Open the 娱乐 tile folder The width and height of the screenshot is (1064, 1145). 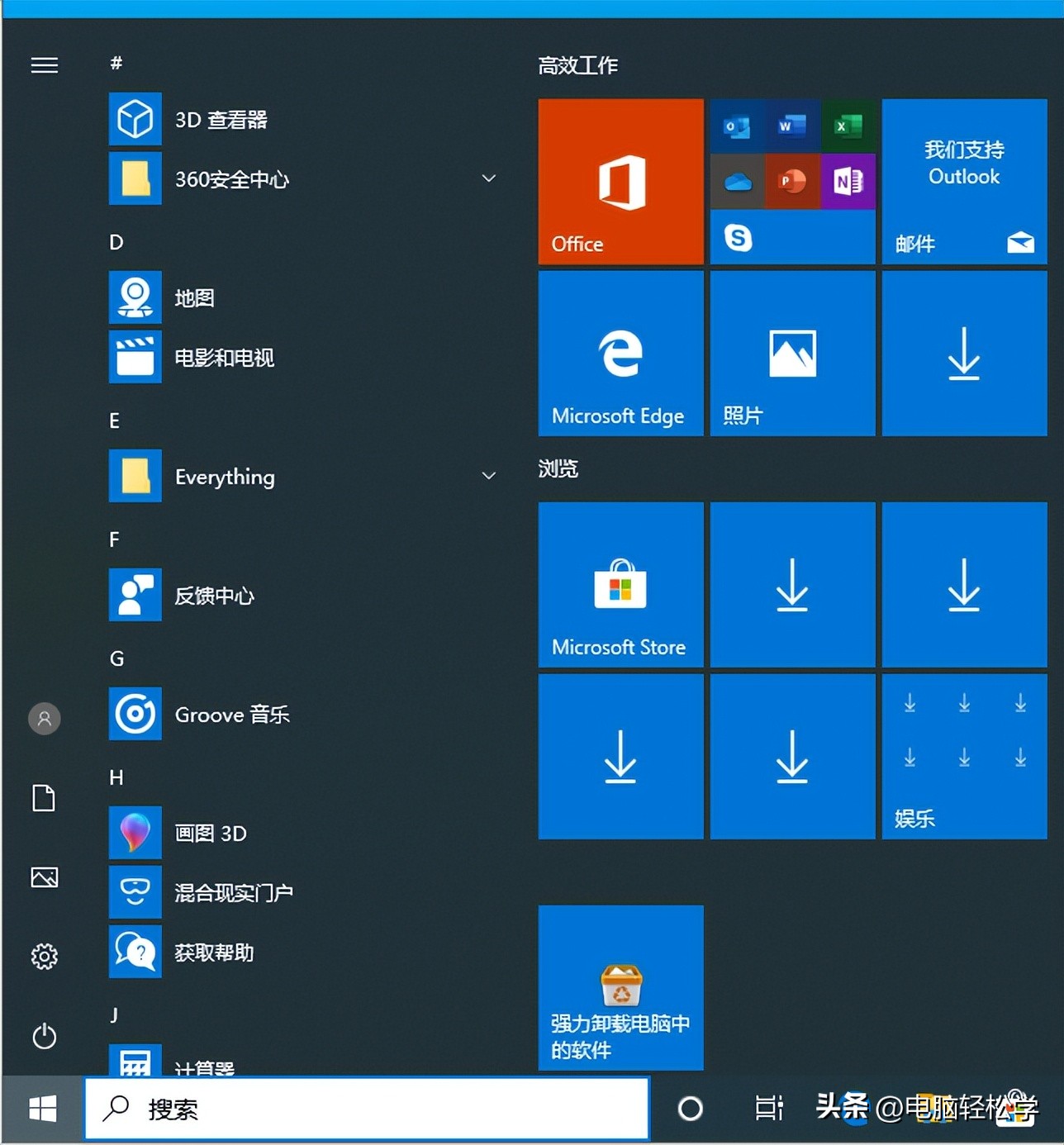click(965, 757)
